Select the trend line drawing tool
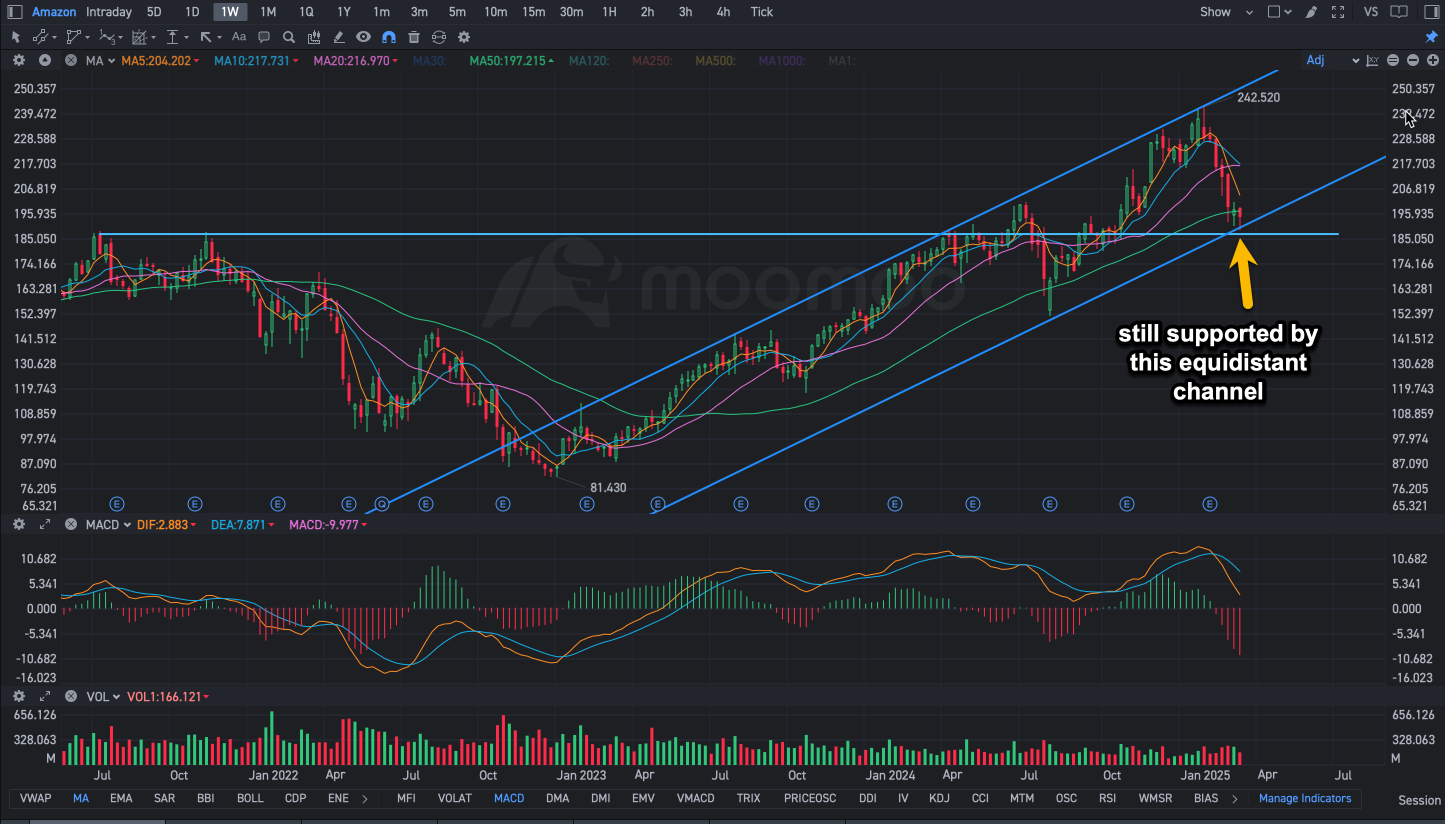Viewport: 1445px width, 824px height. coord(40,37)
